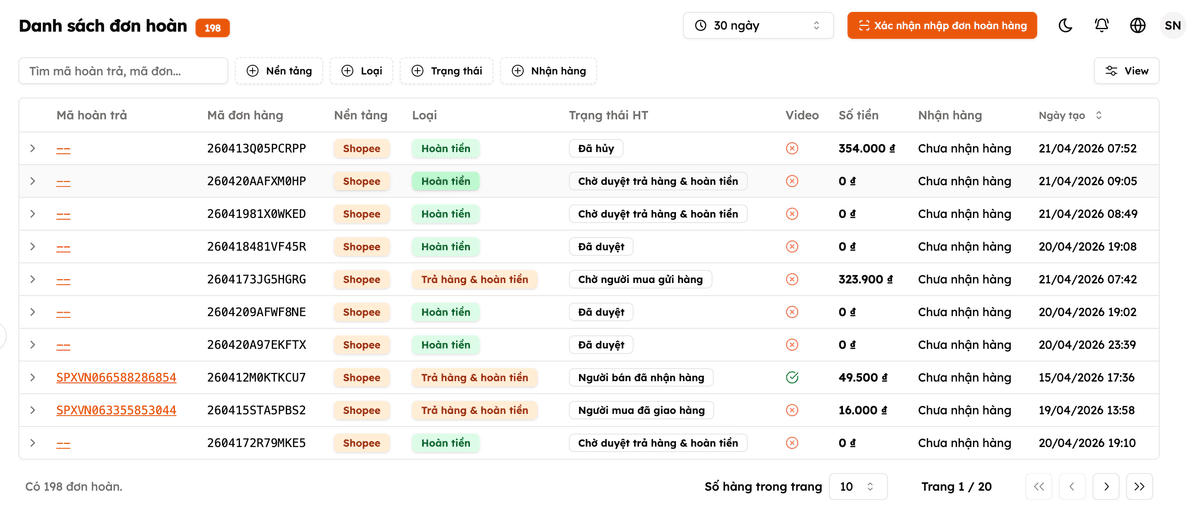Screen dimensions: 1200x519
Task: Click Người mua đã giao hàng status
Action: pyautogui.click(x=641, y=410)
